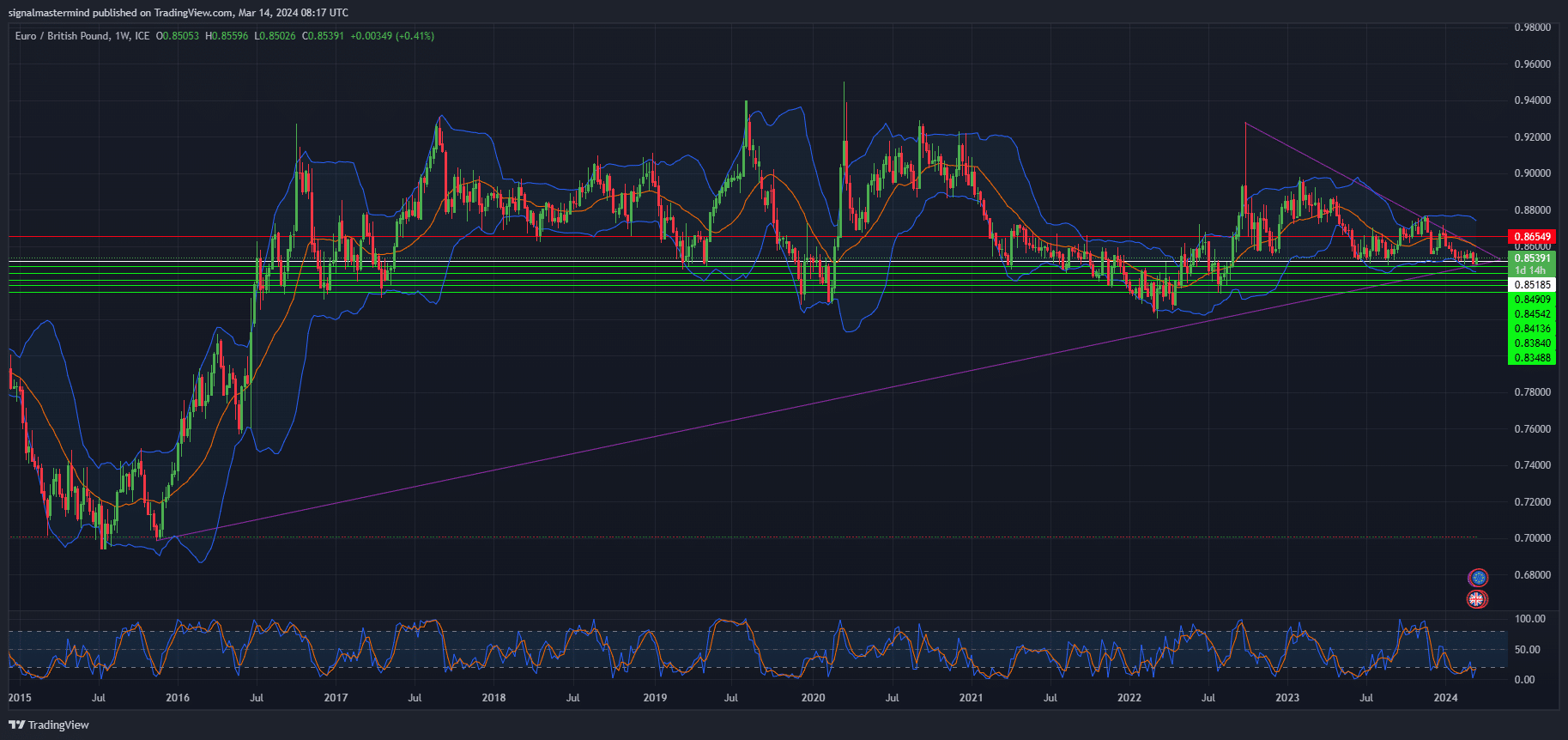Click the 2020 label on time axis
This screenshot has width=1568, height=740.
(813, 698)
